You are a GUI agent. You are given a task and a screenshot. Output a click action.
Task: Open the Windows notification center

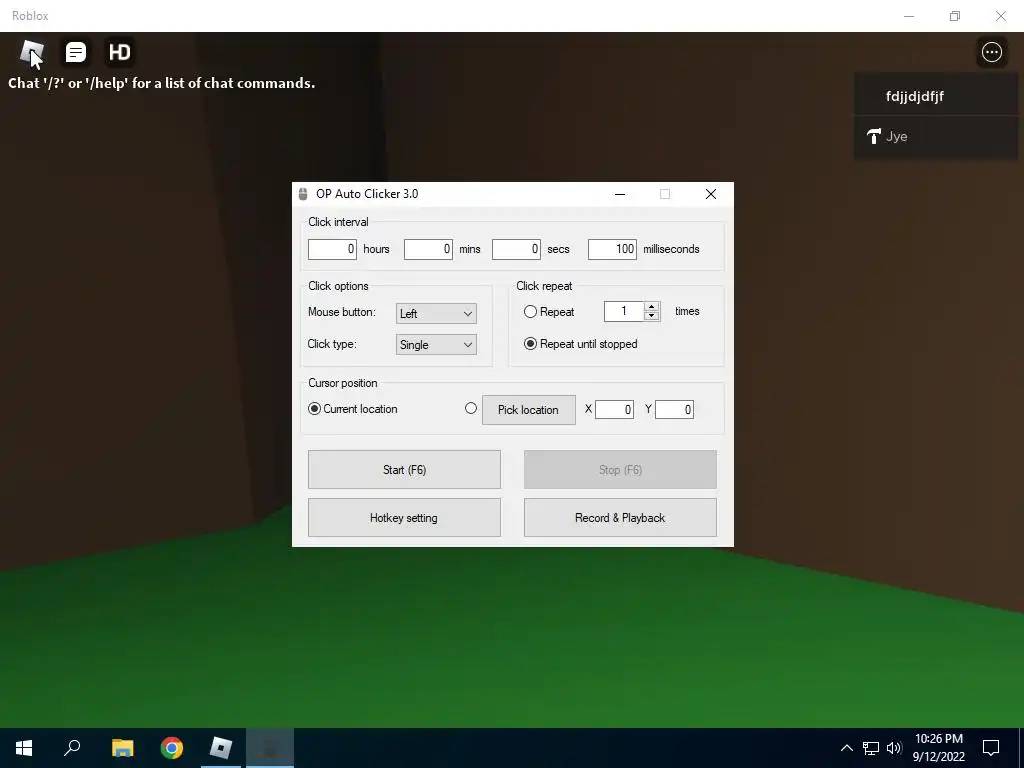[x=991, y=748]
